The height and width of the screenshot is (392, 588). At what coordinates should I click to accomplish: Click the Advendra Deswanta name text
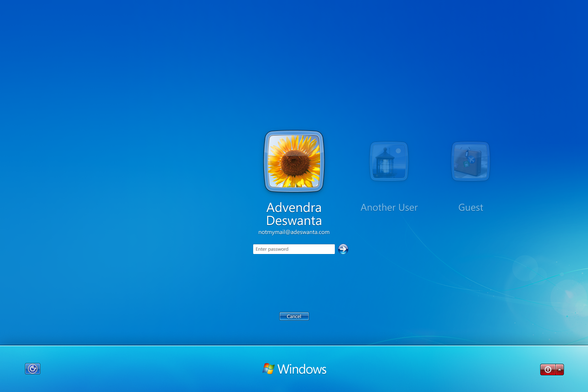pyautogui.click(x=294, y=214)
